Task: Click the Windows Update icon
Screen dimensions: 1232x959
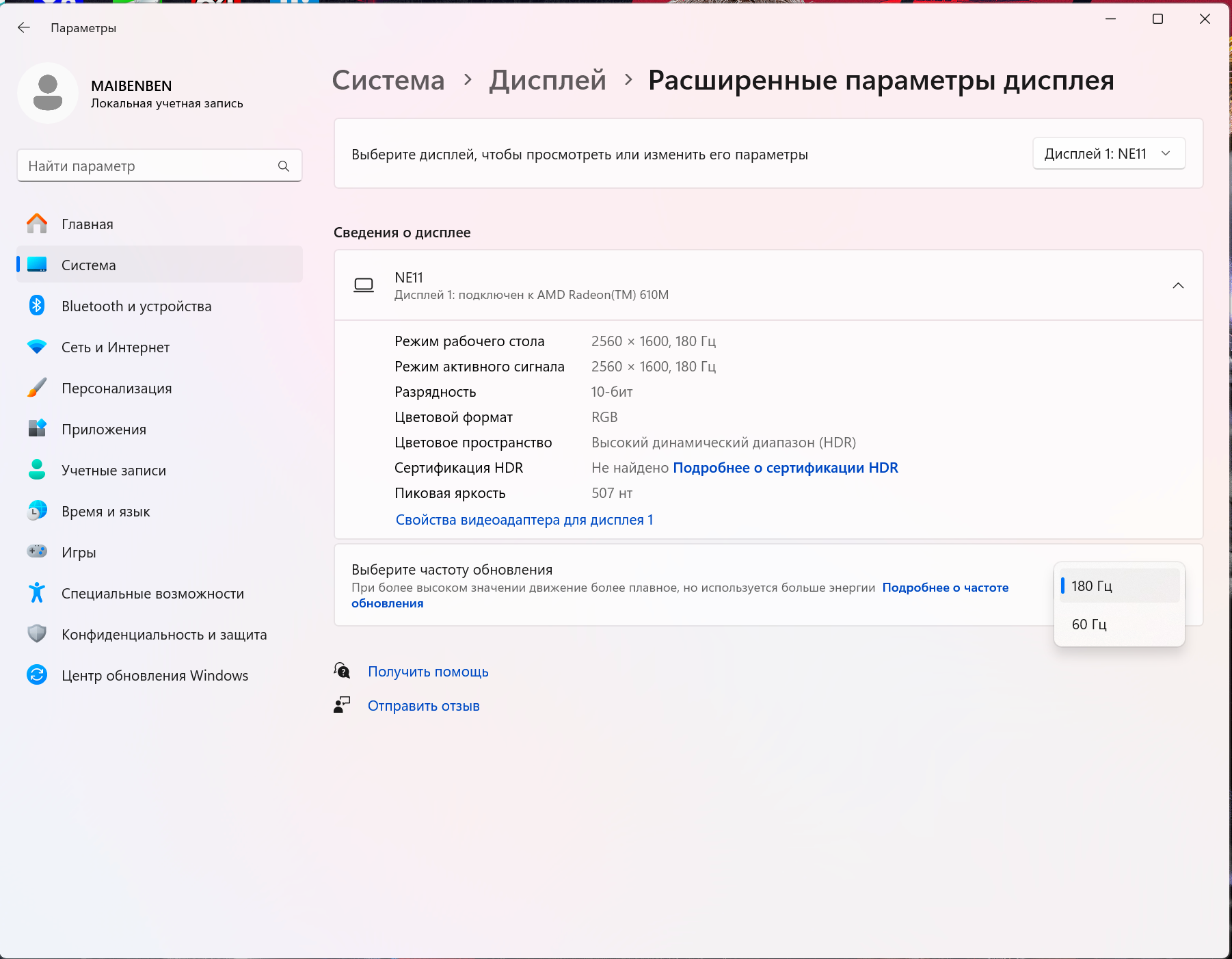Action: 37,675
